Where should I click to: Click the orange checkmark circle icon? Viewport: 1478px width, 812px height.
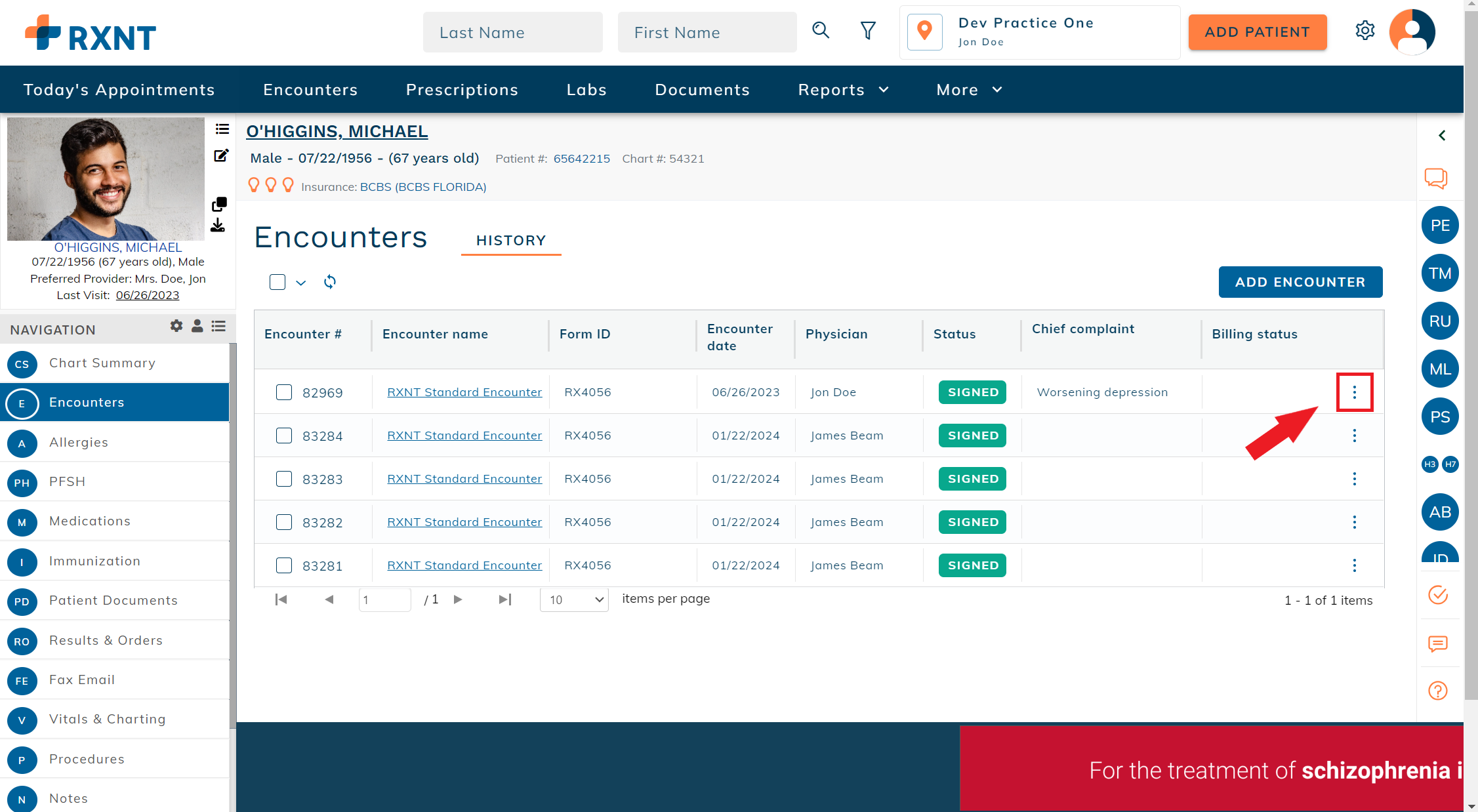[1438, 595]
